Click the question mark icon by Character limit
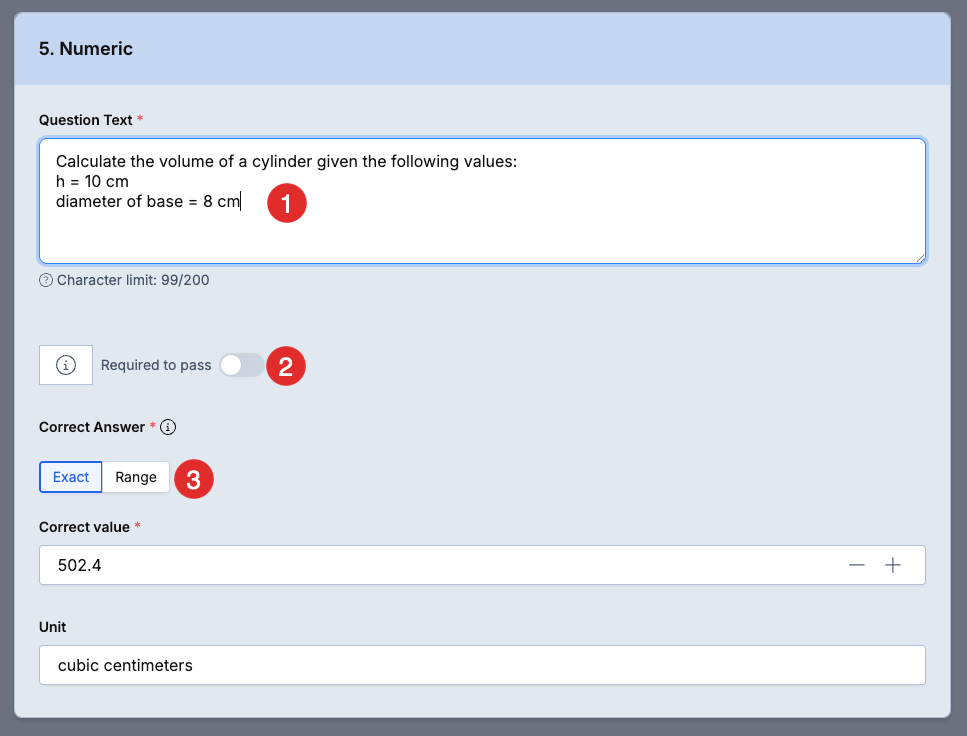 (x=46, y=281)
